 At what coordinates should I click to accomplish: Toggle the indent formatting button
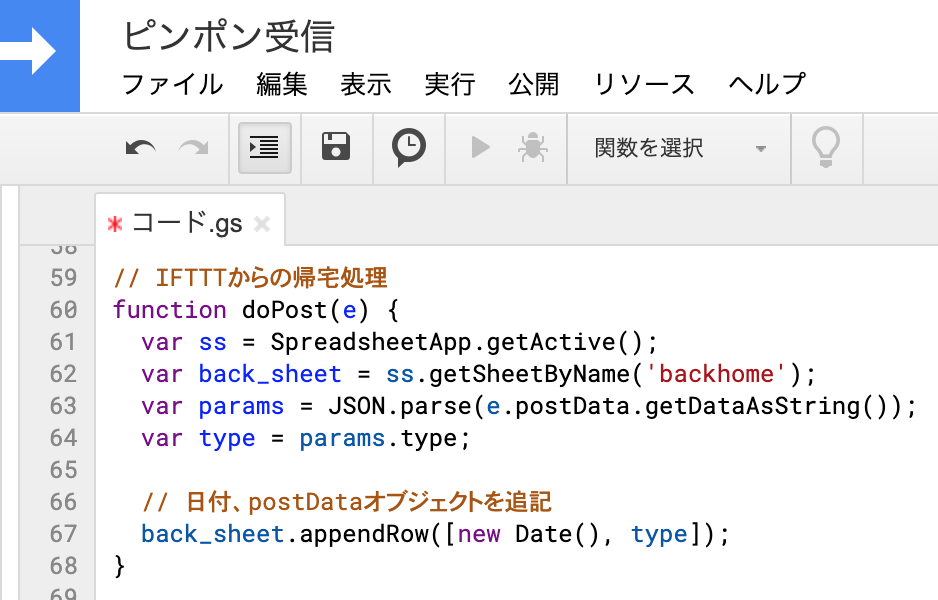pyautogui.click(x=264, y=148)
